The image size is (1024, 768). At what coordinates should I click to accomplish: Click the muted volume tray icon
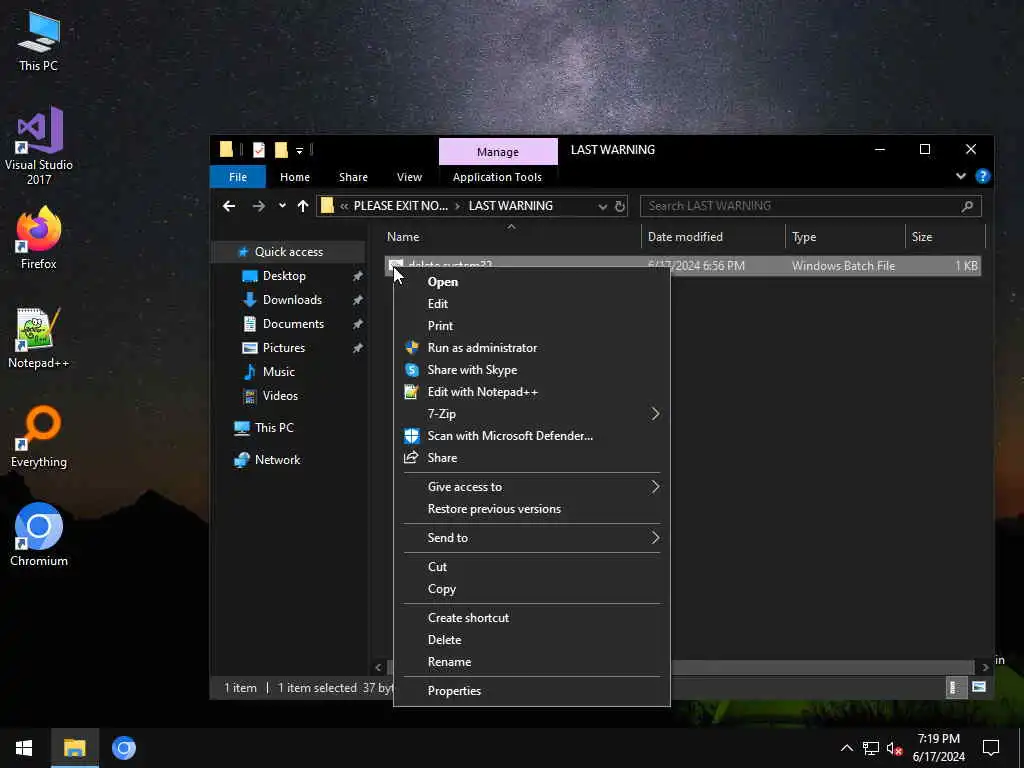click(x=894, y=748)
